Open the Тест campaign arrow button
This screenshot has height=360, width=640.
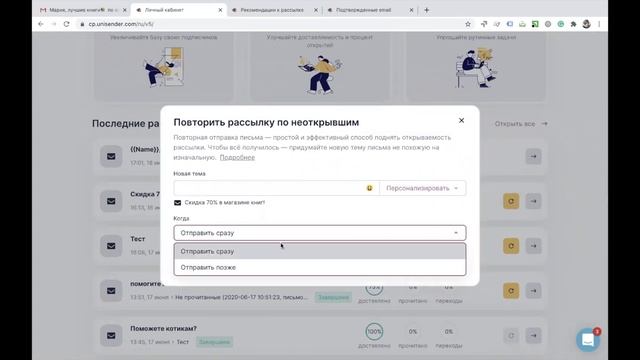(x=533, y=246)
